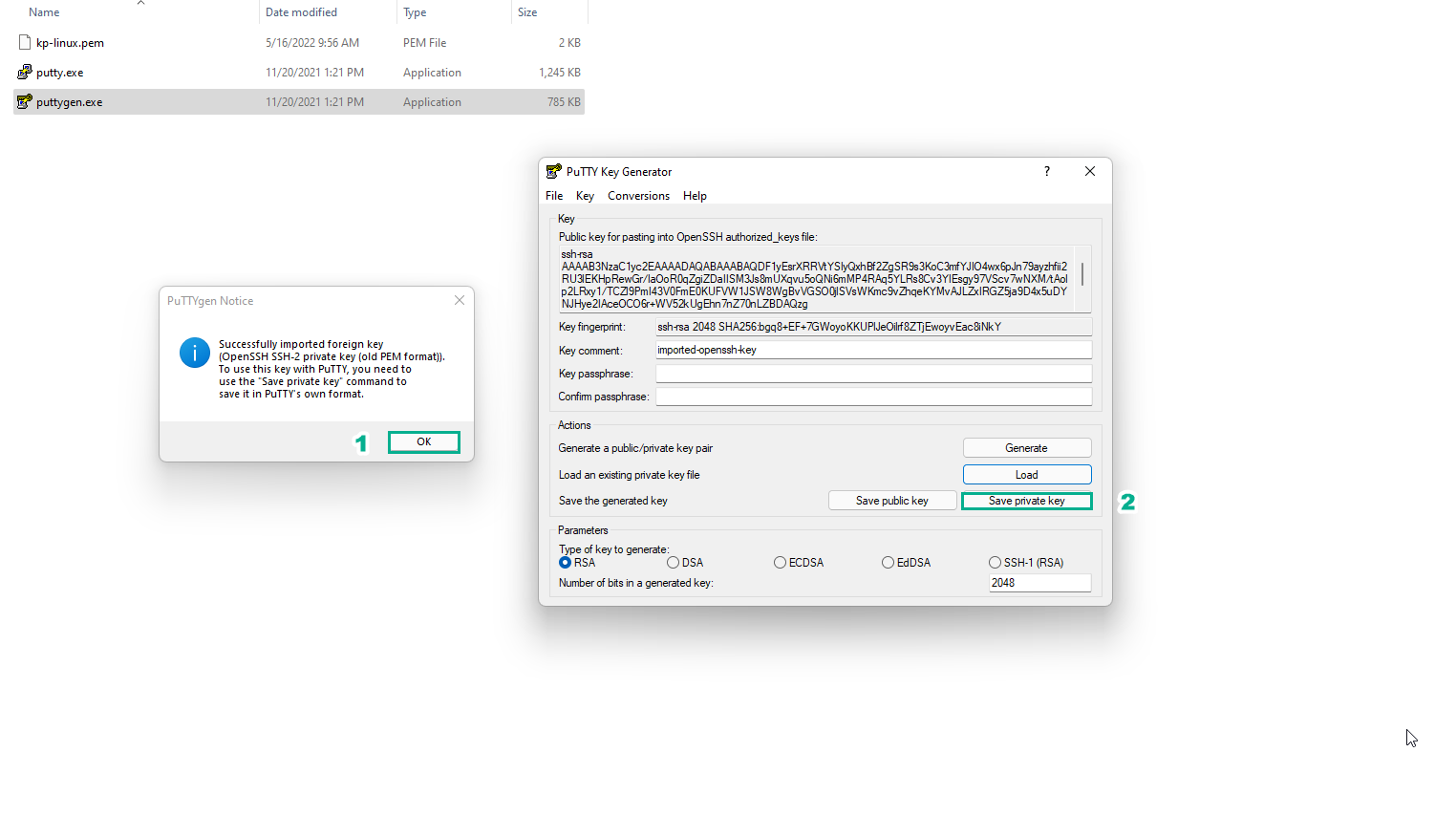Click the 'PEM File' type cell
Viewport: 1456px width, 838px height.
coord(425,43)
